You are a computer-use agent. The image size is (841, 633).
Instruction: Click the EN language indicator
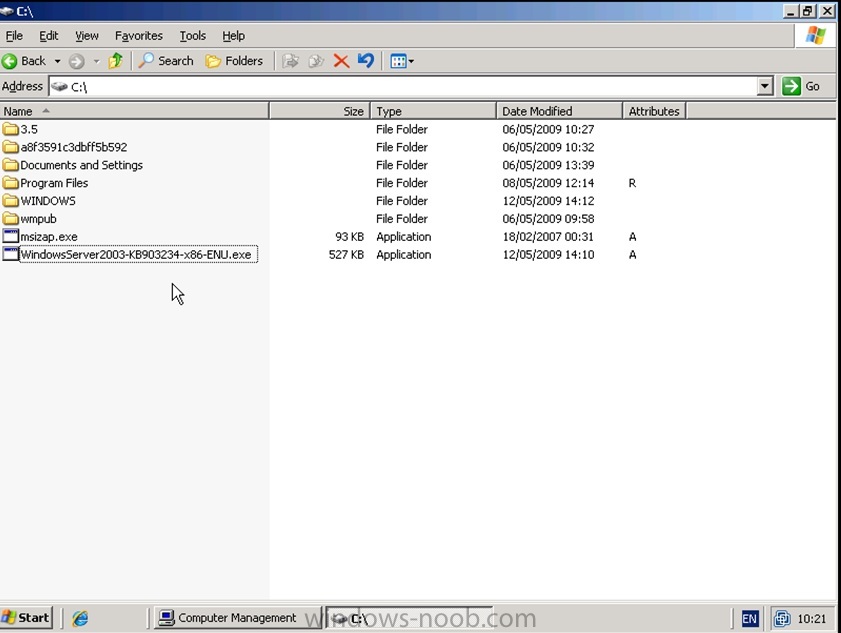[749, 619]
